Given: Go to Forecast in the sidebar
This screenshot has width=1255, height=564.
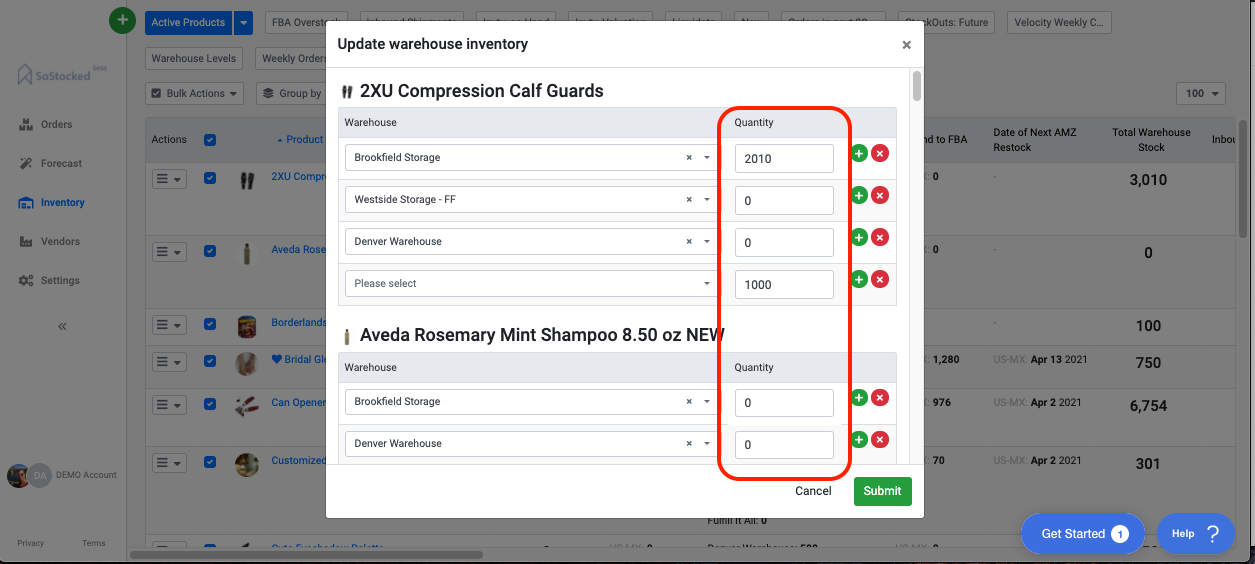Looking at the screenshot, I should coord(50,163).
